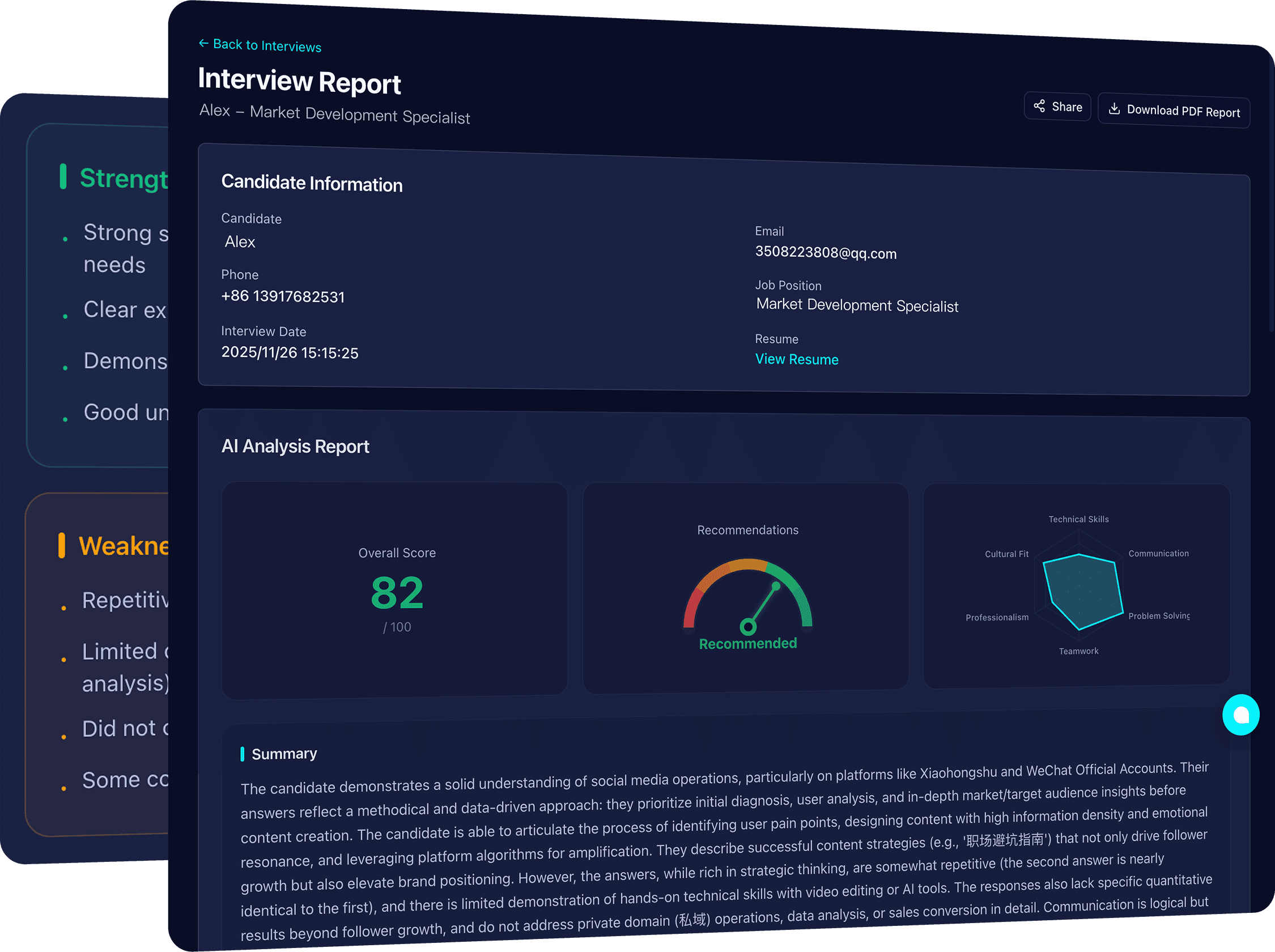Click the back arrow icon

tap(203, 43)
